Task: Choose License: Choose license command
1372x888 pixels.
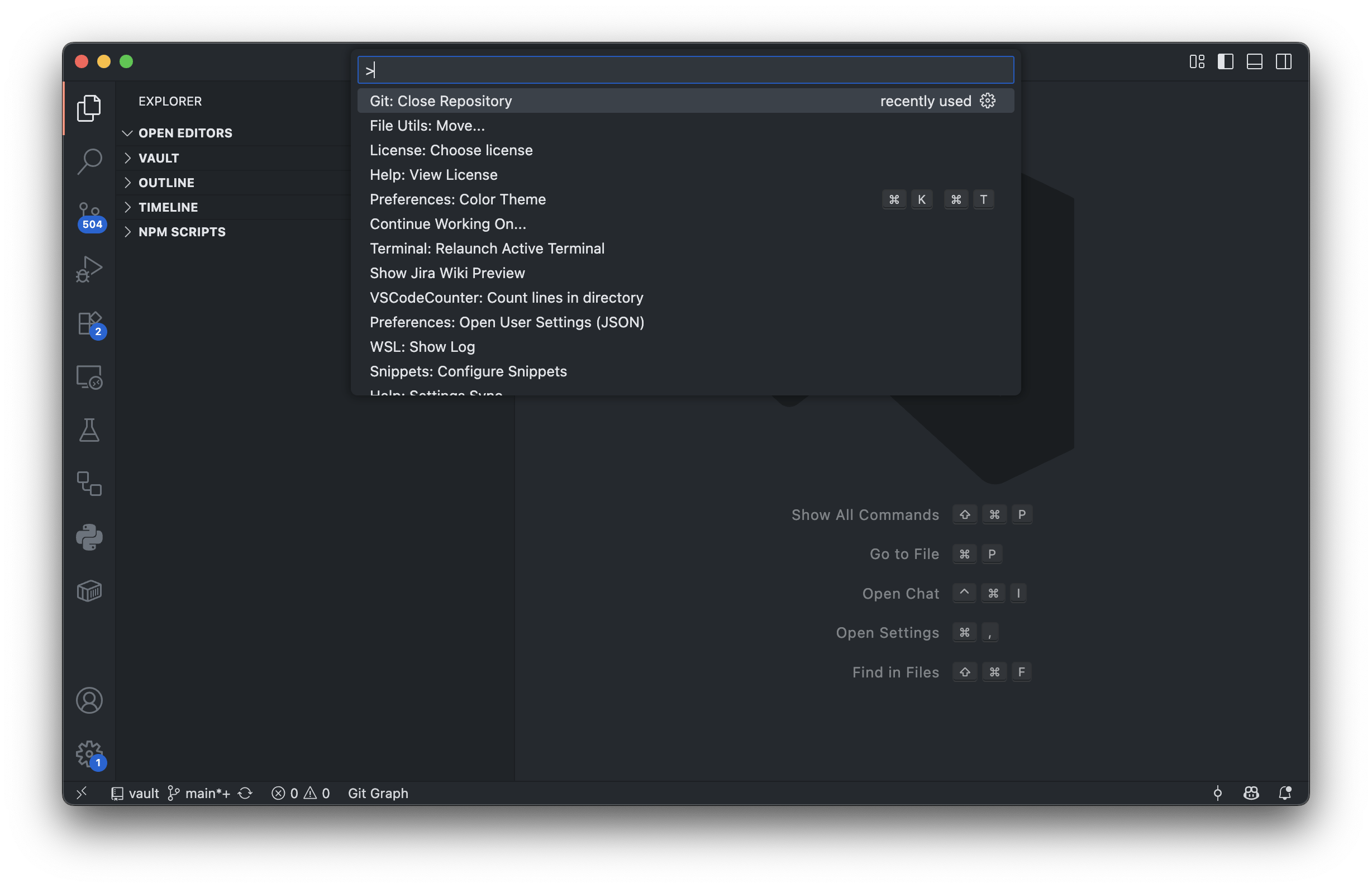Action: tap(685, 150)
